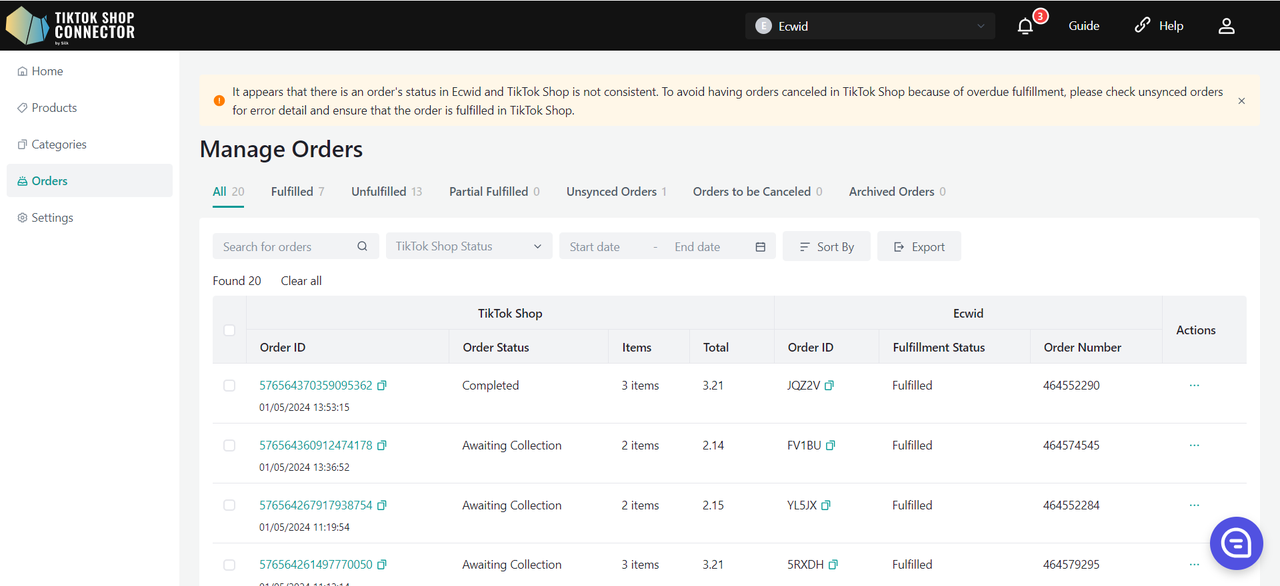Click order number 464574545

pos(1071,445)
